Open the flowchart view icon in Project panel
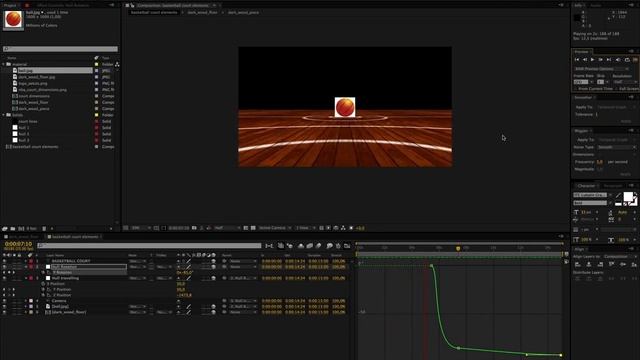Screen dimensions: 640x360 (117, 64)
